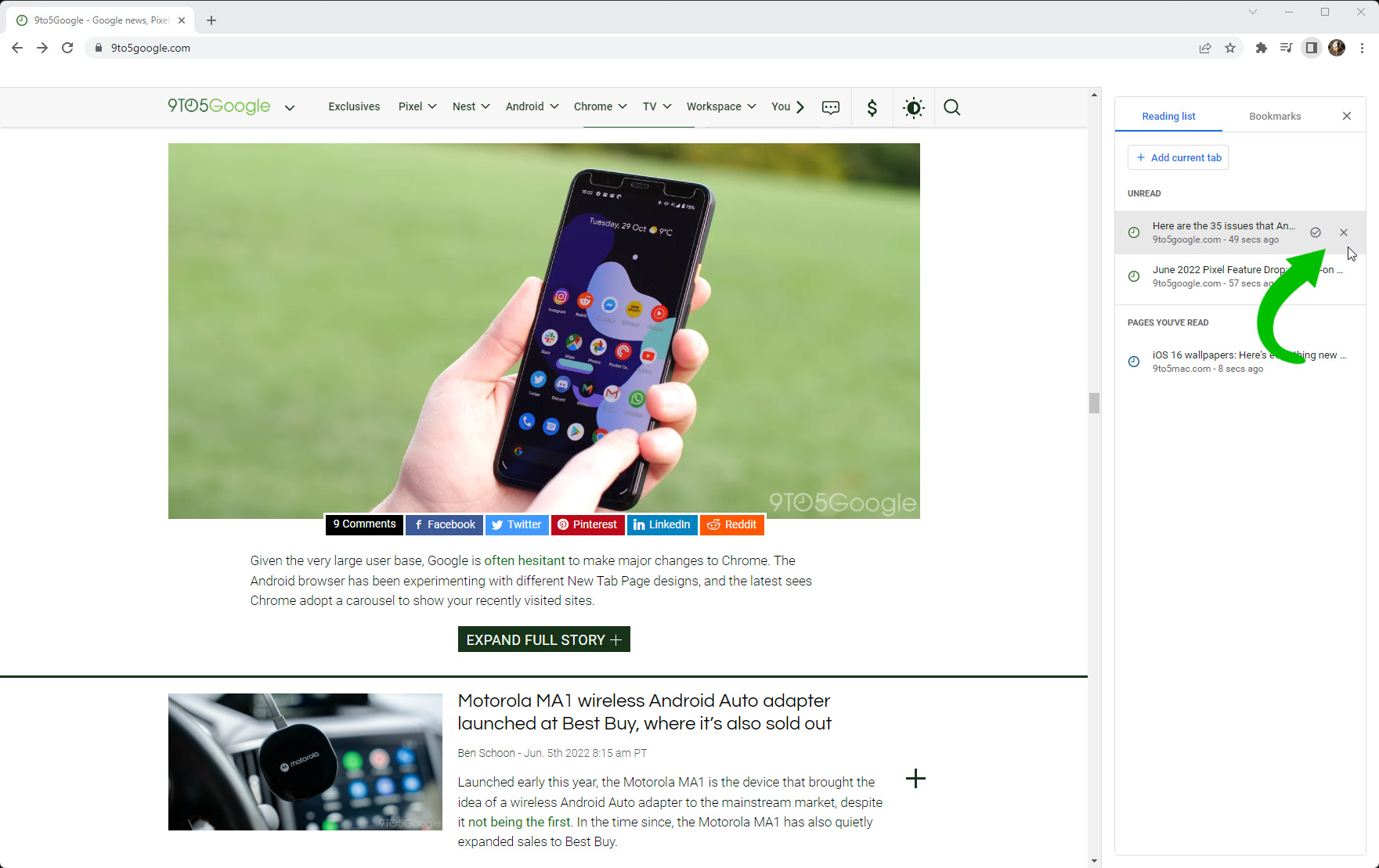1379x868 pixels.
Task: Open the Motorola MA1 wireless adapter article link
Action: 644,711
